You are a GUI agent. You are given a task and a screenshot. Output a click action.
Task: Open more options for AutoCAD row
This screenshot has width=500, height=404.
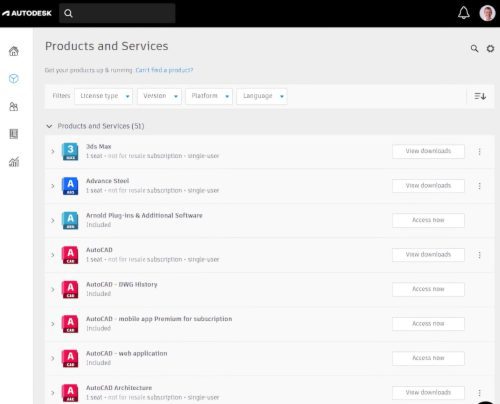click(479, 255)
